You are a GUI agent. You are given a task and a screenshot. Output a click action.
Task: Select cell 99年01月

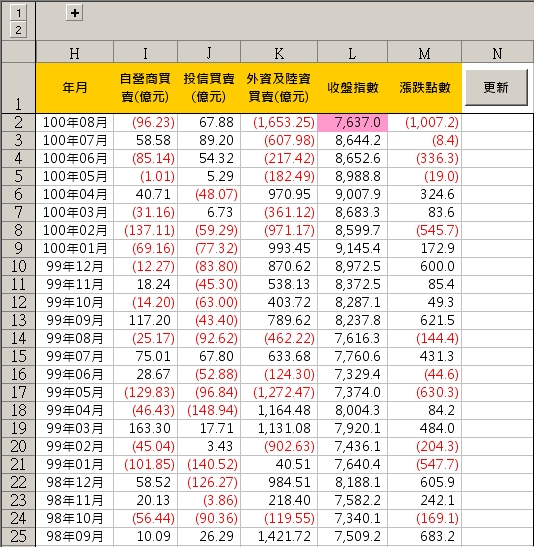[74, 465]
